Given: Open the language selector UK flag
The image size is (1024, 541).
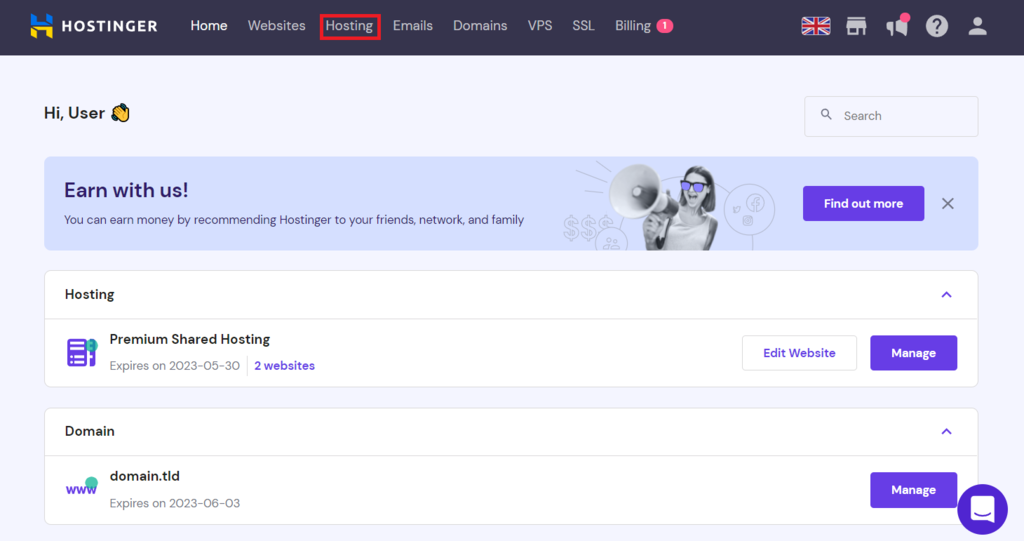Looking at the screenshot, I should 816,26.
